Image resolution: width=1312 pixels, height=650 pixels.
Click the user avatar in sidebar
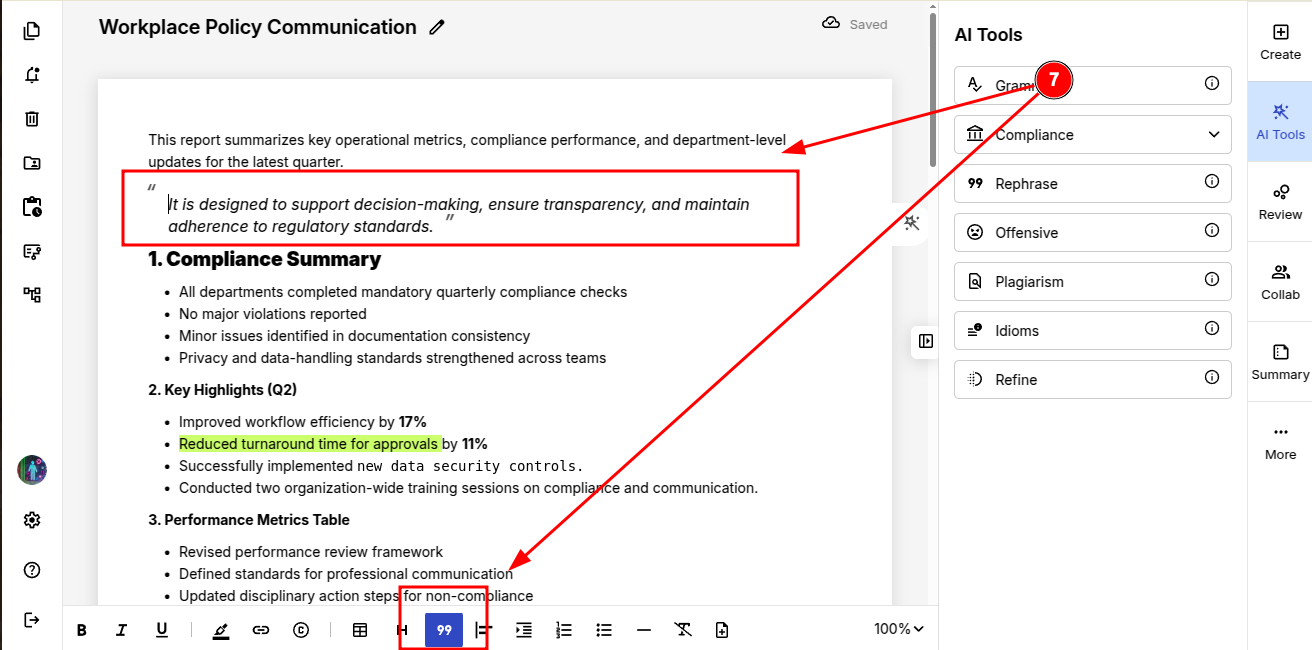pyautogui.click(x=32, y=470)
